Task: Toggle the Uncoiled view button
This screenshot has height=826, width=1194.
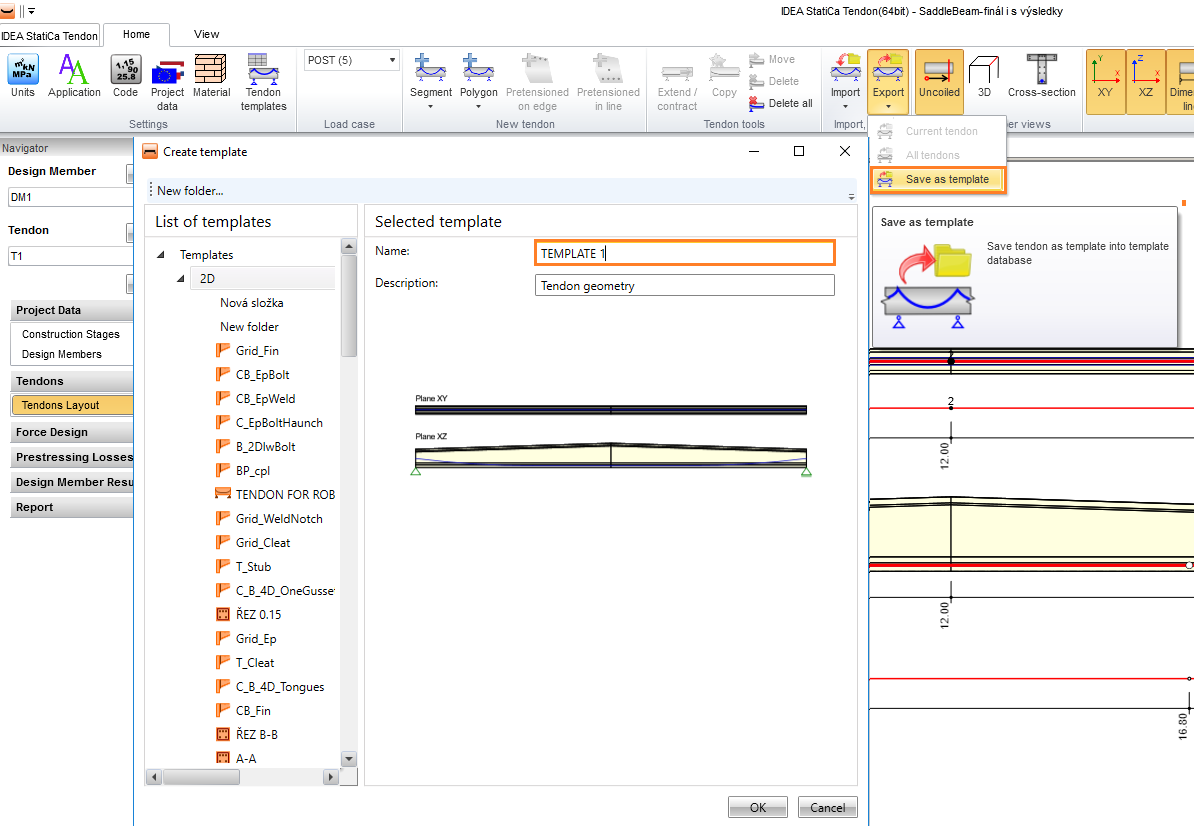Action: [939, 78]
